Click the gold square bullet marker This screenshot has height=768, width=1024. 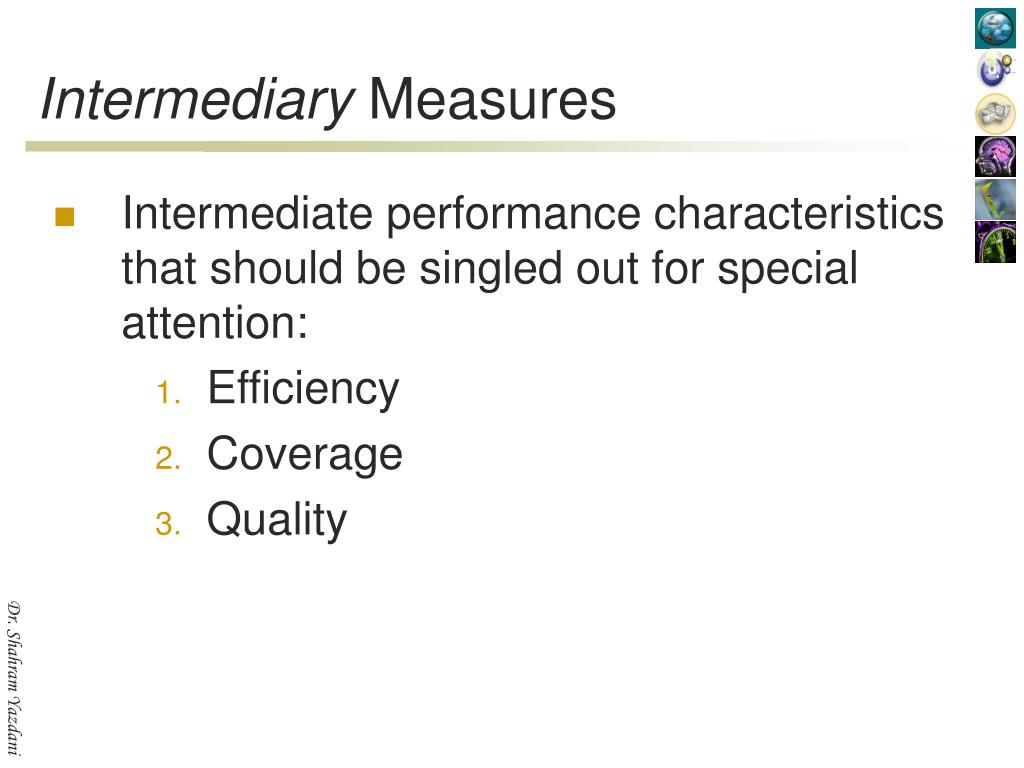point(65,216)
